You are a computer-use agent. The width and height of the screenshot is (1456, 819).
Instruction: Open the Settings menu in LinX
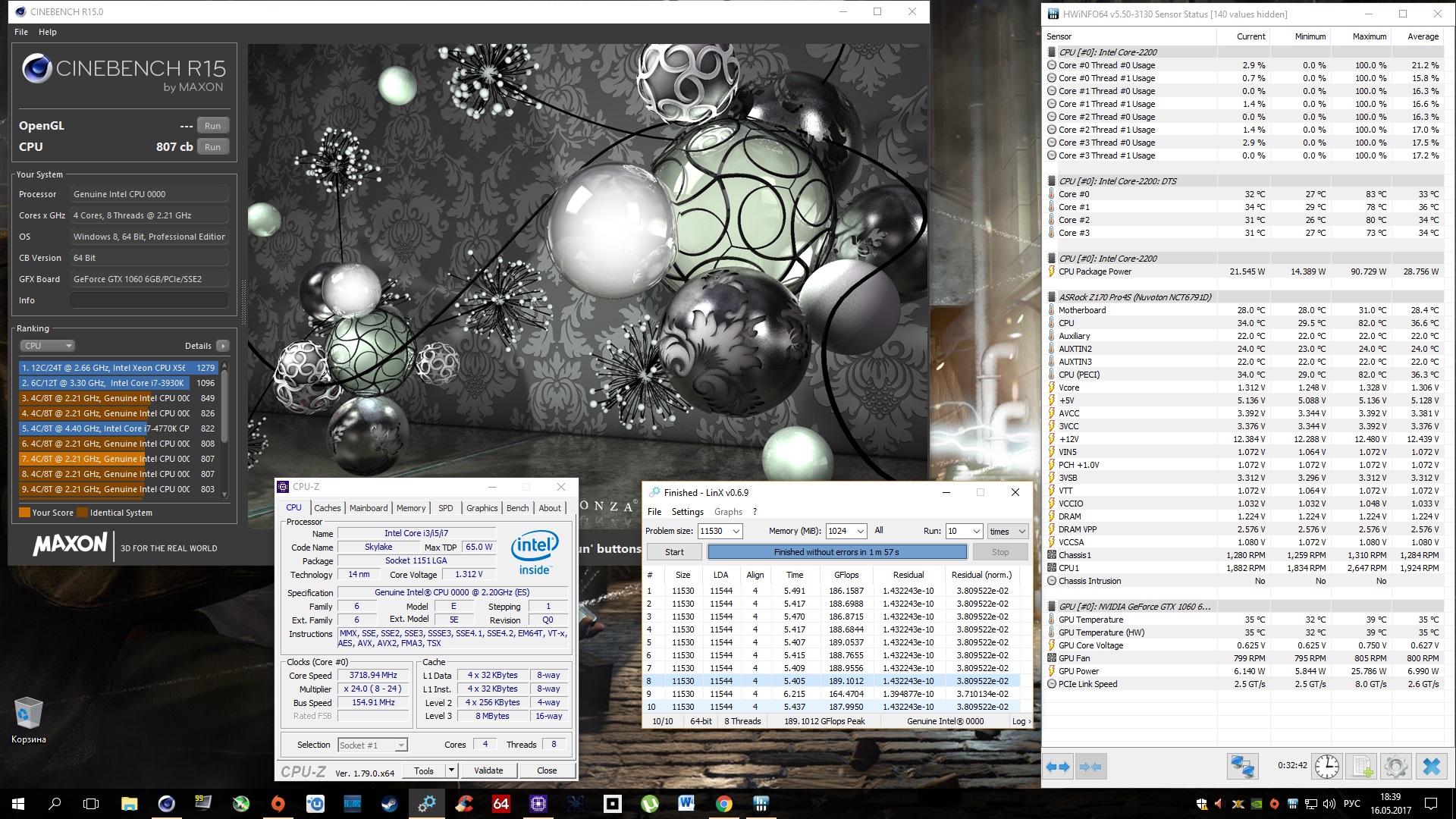[x=688, y=512]
